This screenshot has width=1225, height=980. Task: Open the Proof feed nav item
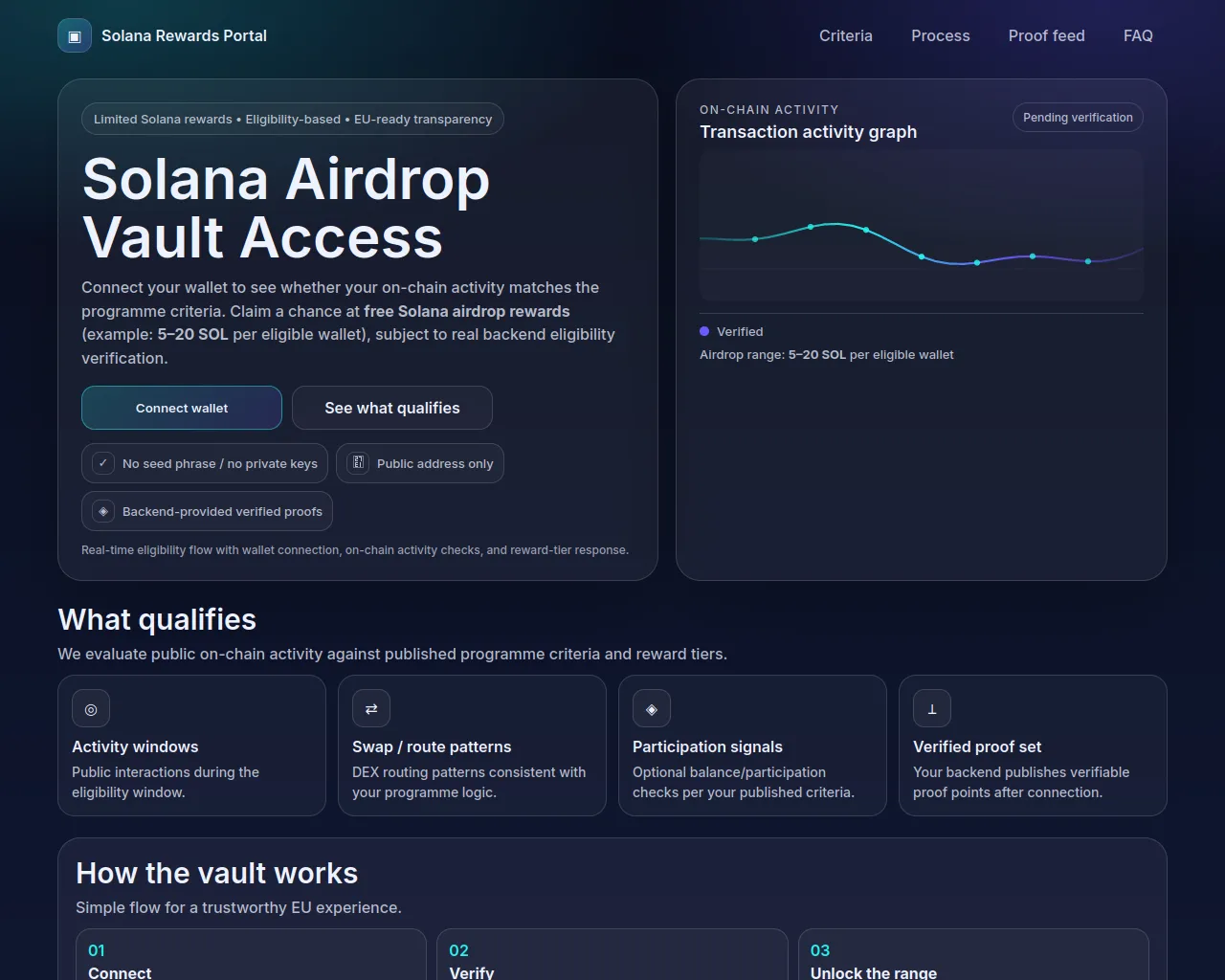1047,35
